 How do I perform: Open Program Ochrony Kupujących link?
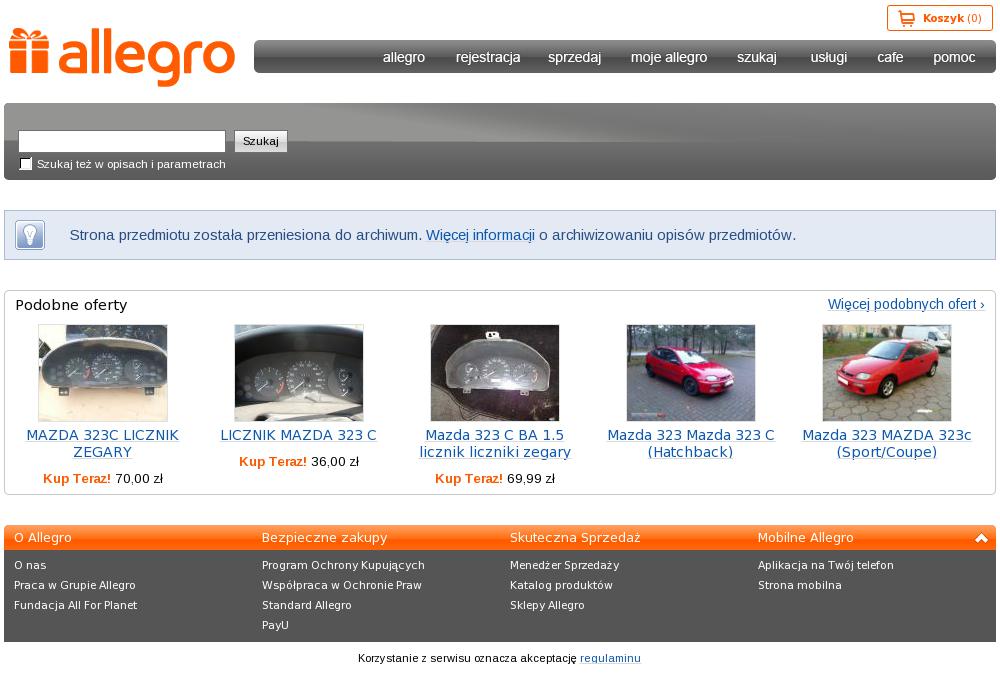coord(343,565)
